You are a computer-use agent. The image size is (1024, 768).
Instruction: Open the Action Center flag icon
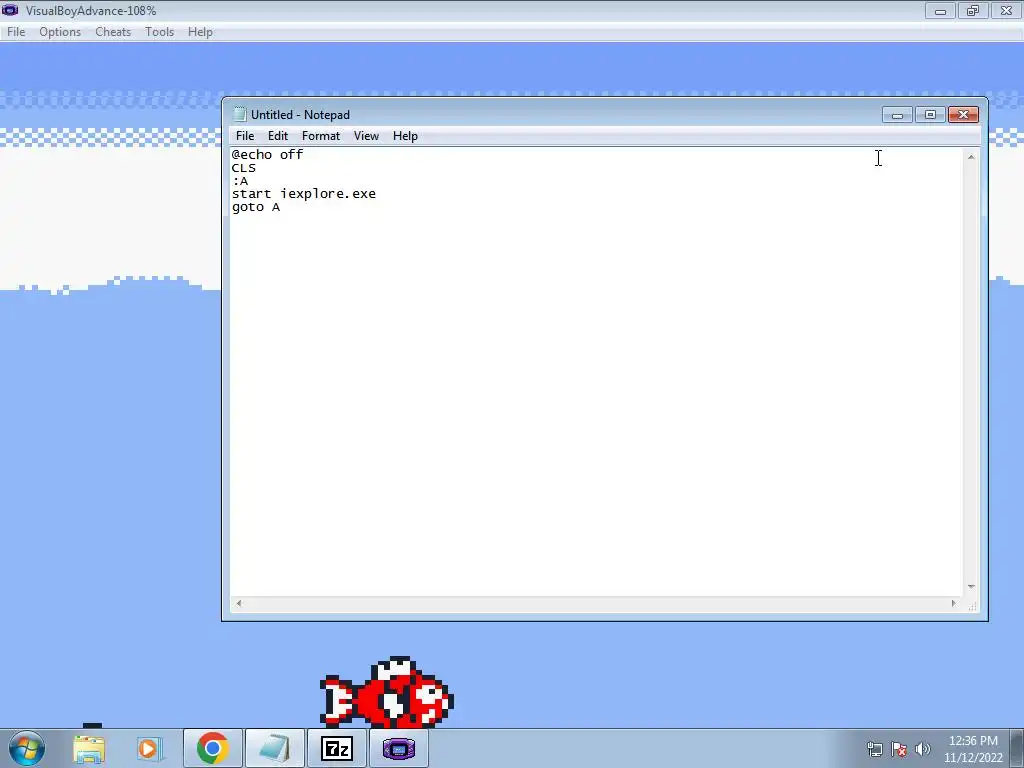(x=899, y=749)
